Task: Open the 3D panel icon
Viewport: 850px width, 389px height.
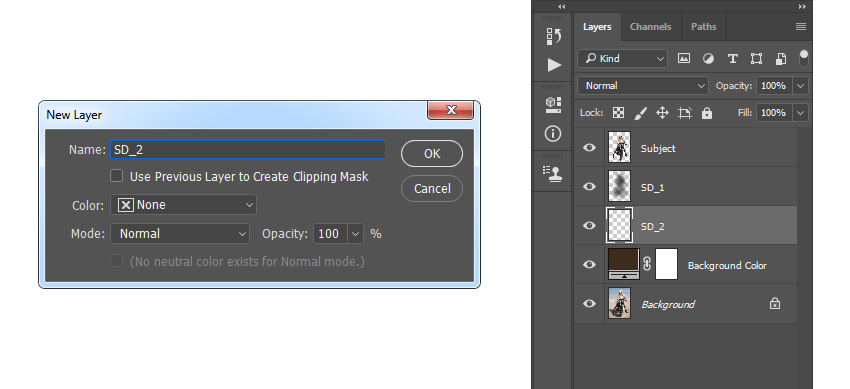Action: click(x=553, y=105)
